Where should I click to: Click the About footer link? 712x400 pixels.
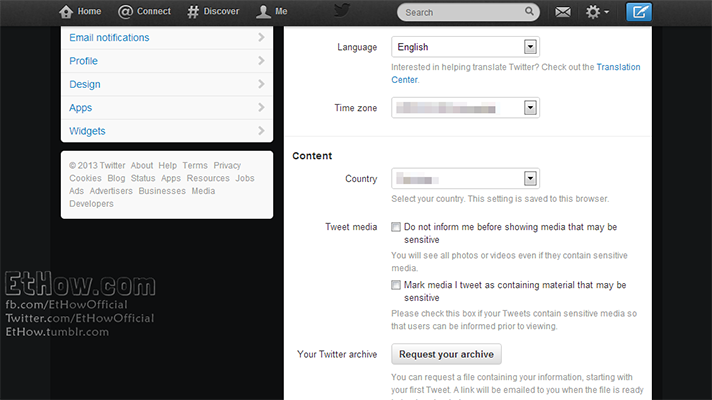pyautogui.click(x=142, y=165)
